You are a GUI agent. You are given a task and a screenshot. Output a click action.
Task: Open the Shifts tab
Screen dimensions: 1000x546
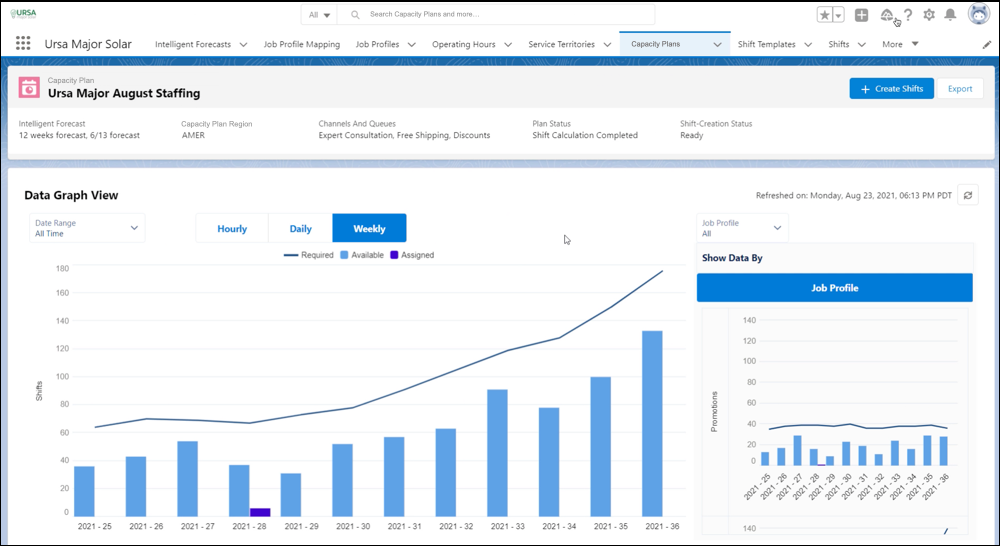click(x=839, y=44)
